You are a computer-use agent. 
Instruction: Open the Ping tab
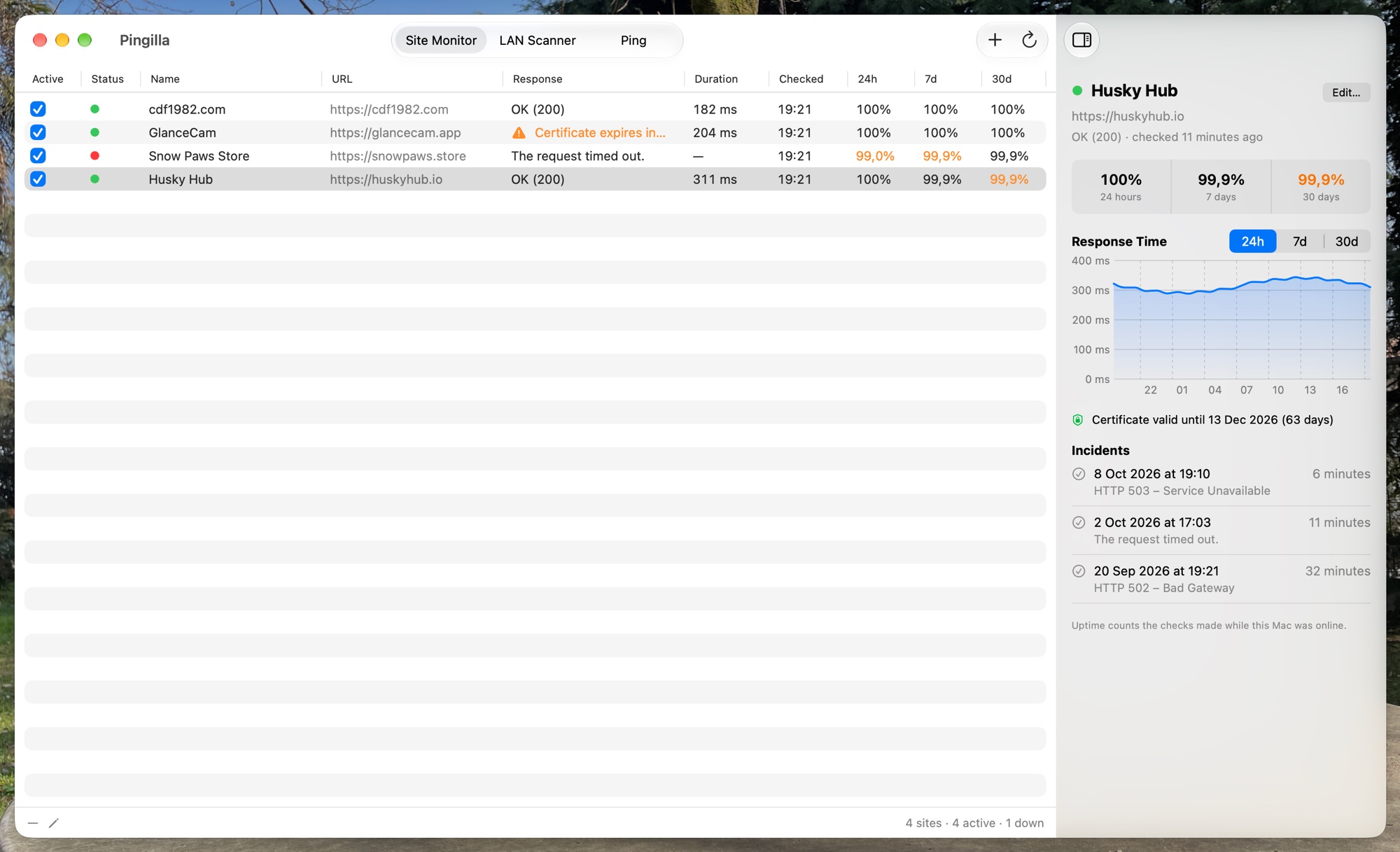coord(633,41)
